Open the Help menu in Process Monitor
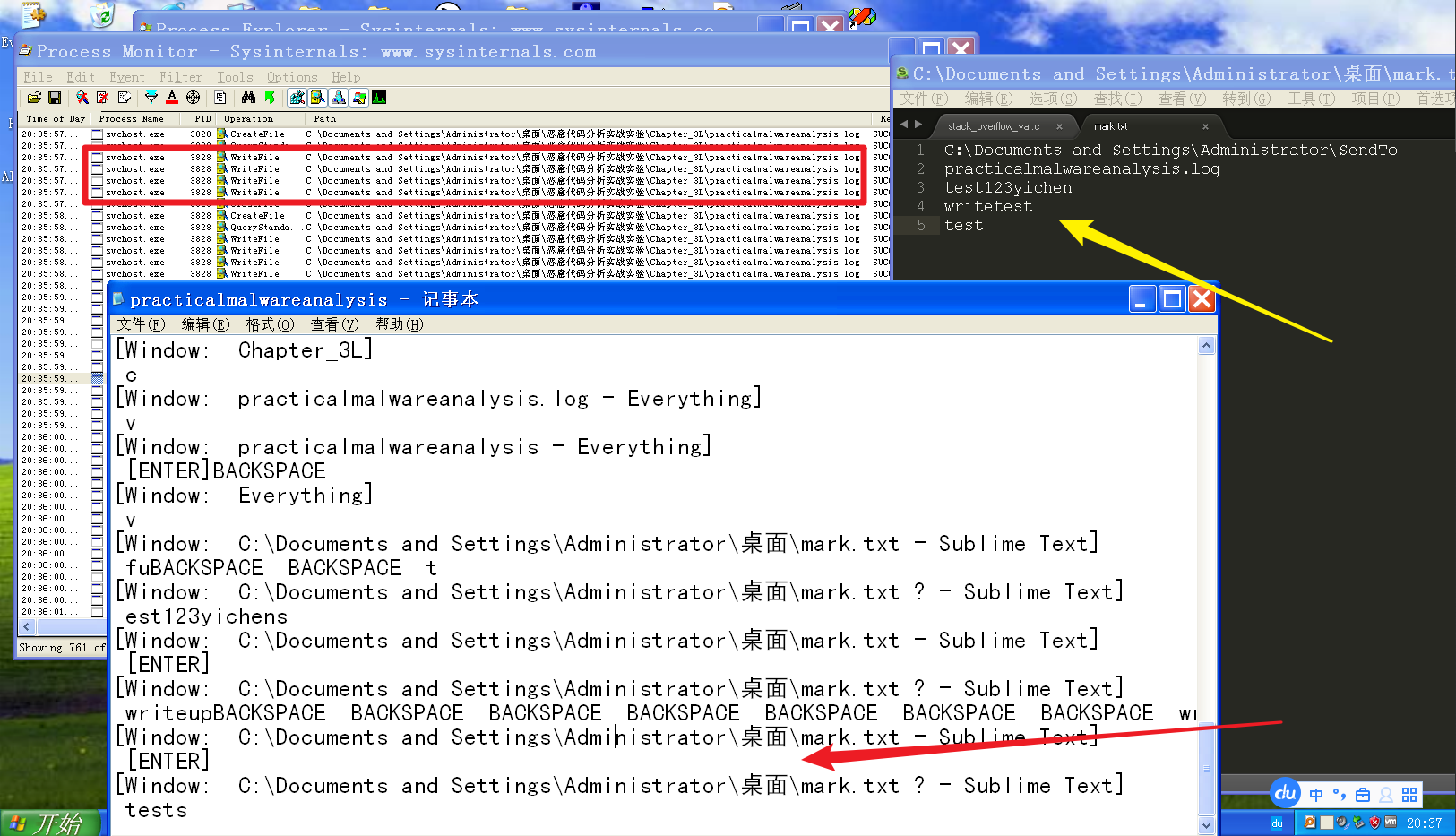This screenshot has width=1456, height=836. [346, 77]
